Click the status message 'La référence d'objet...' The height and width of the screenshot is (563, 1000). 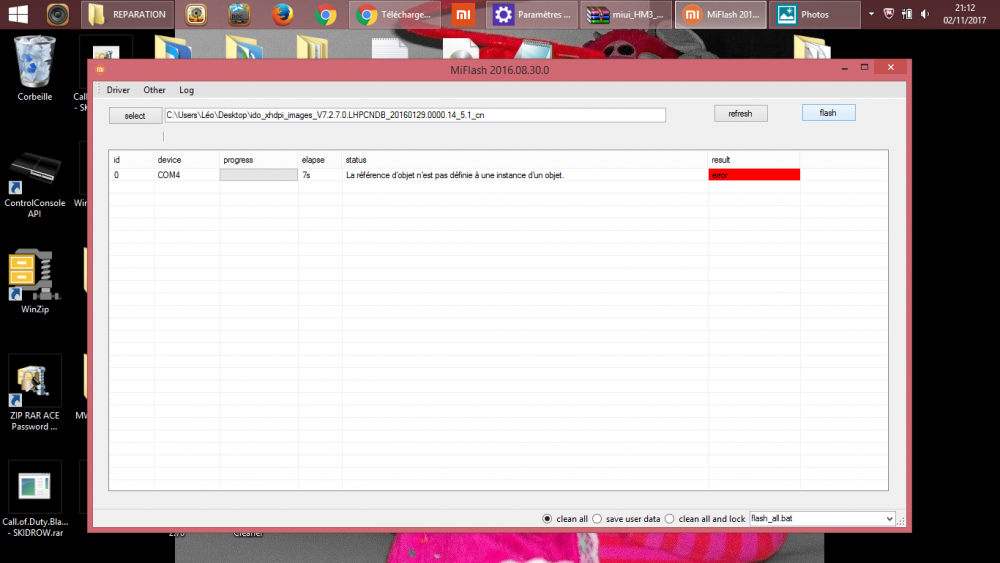(455, 175)
